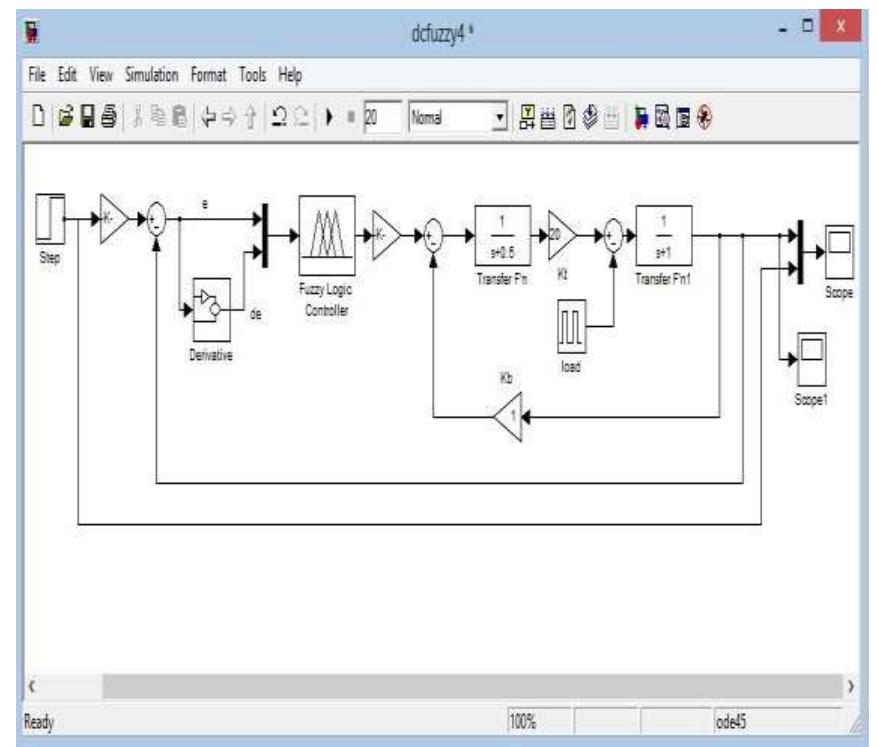The image size is (878, 747).
Task: Toggle the Model Browser icon
Action: pyautogui.click(x=683, y=118)
